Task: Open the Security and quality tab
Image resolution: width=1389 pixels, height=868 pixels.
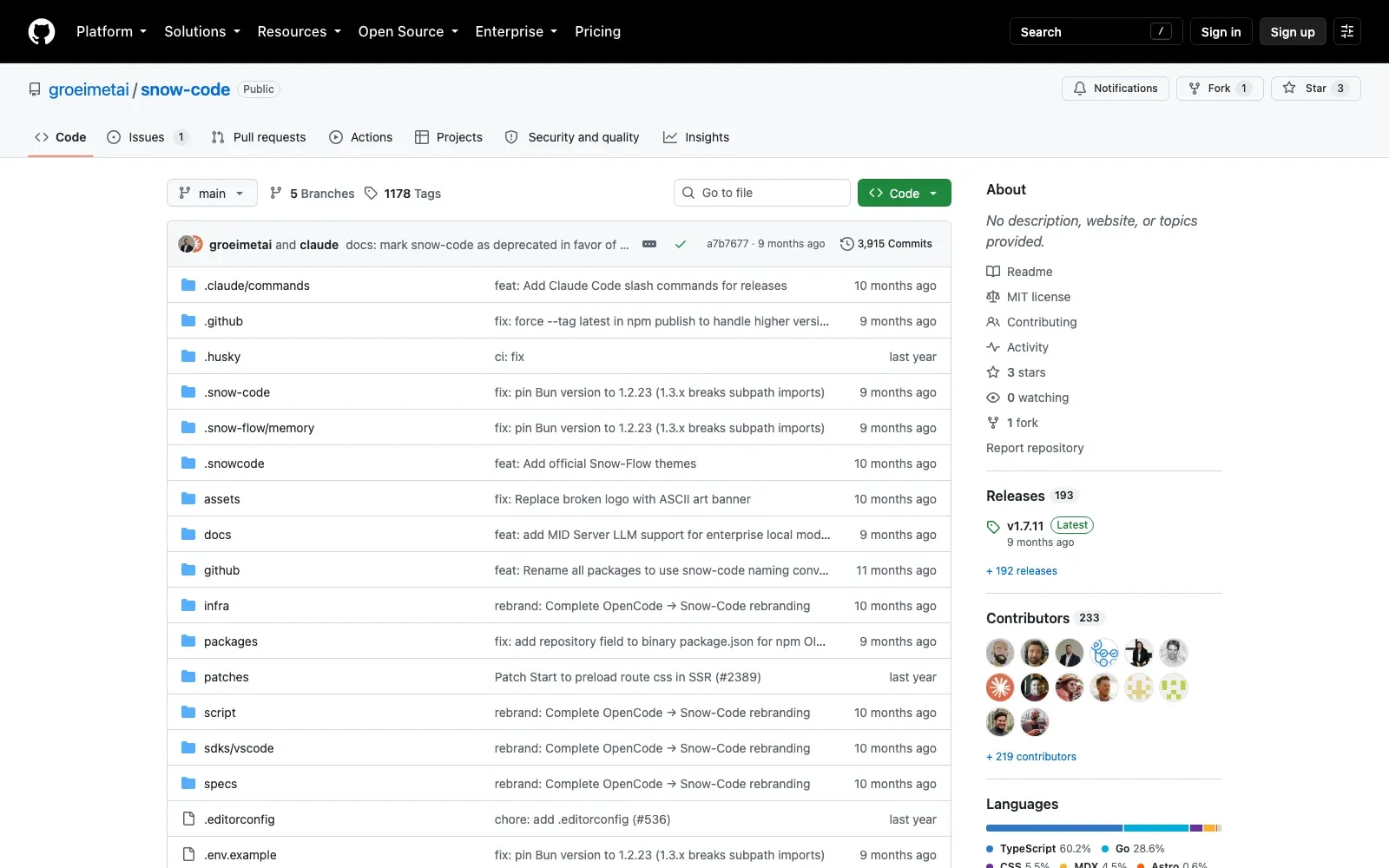Action: tap(572, 137)
